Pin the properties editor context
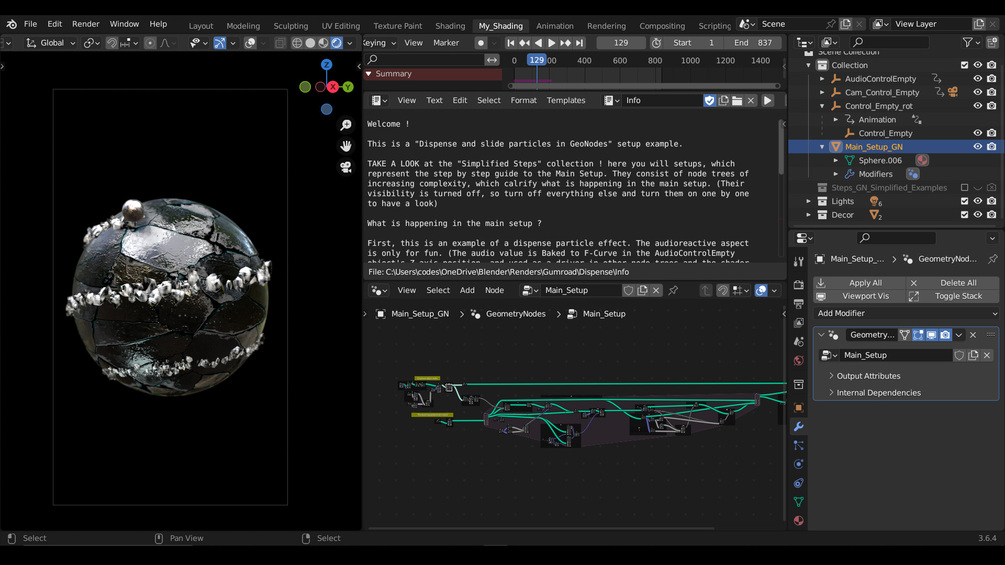Screen dimensions: 1005x565 pos(992,259)
